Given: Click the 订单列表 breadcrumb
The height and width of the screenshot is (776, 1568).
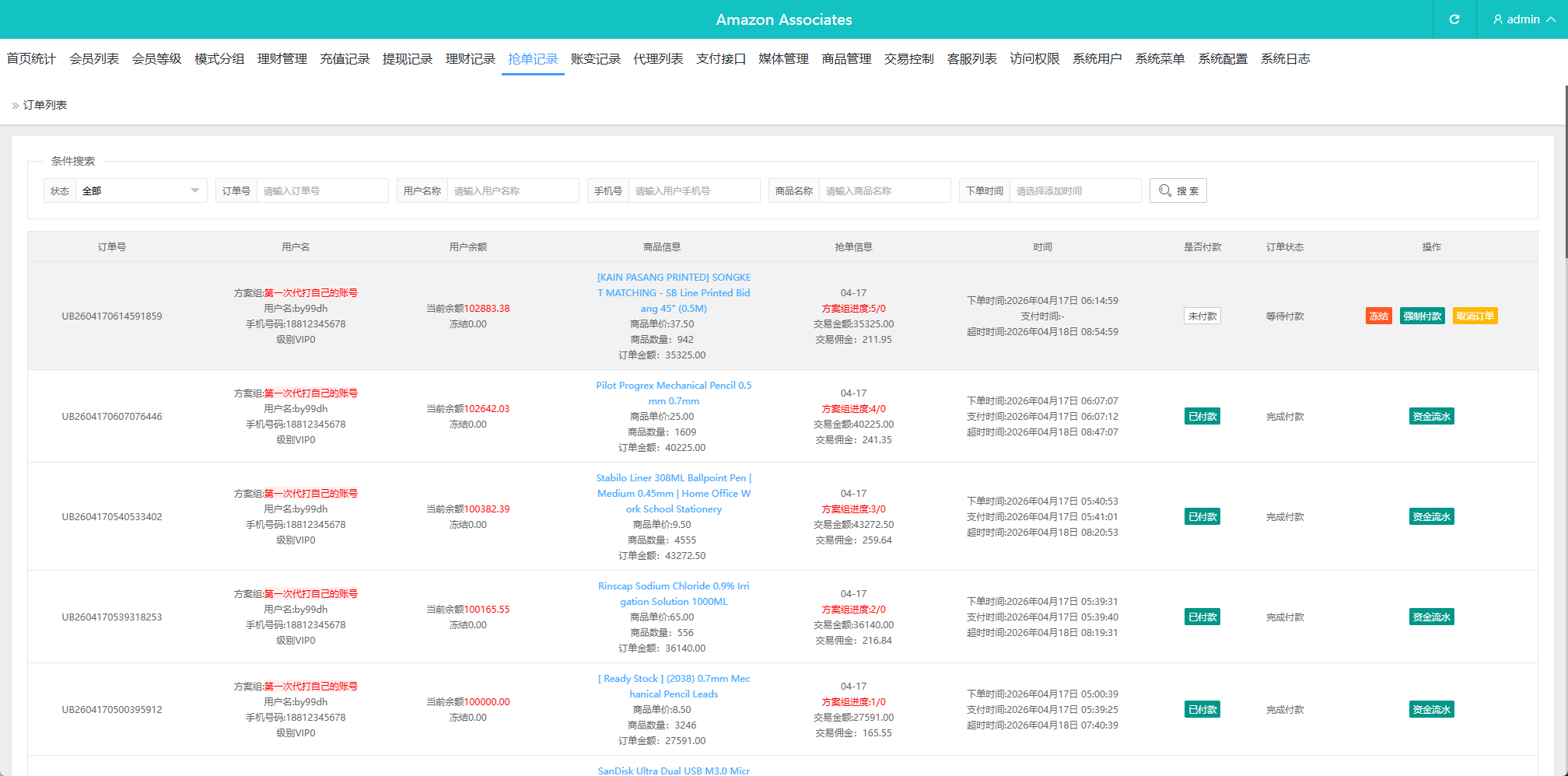Looking at the screenshot, I should tap(45, 105).
